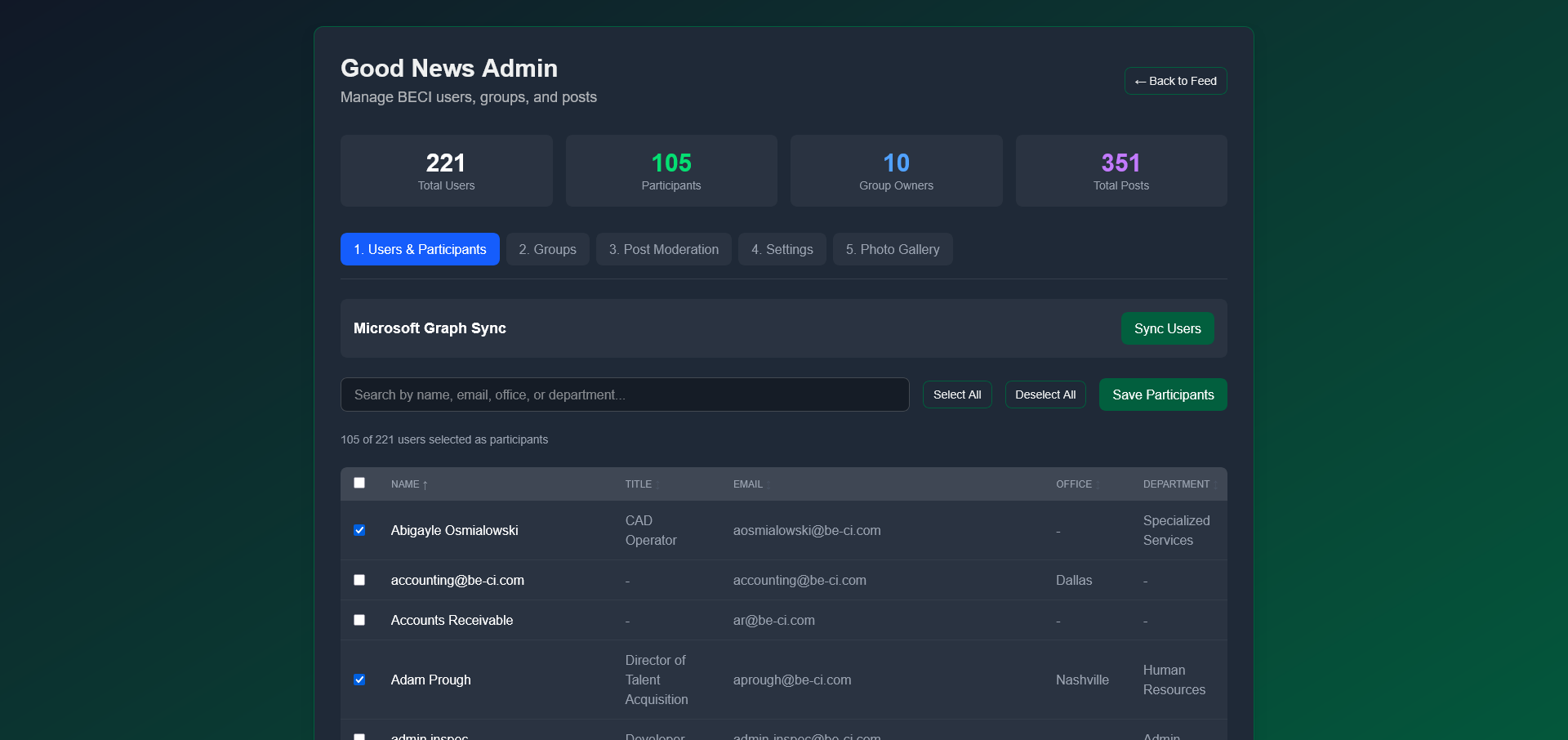Click the email aosmialowski@be-ci.com
The height and width of the screenshot is (740, 1568).
[x=807, y=530]
